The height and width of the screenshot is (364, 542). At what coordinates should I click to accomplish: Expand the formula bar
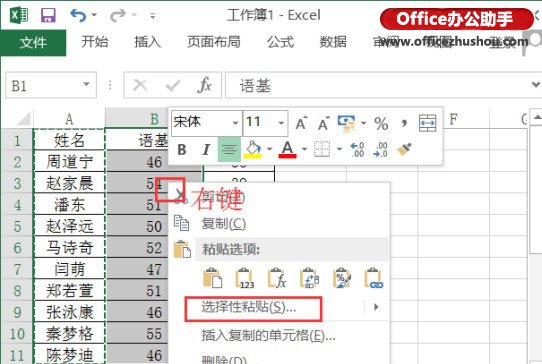(x=535, y=84)
